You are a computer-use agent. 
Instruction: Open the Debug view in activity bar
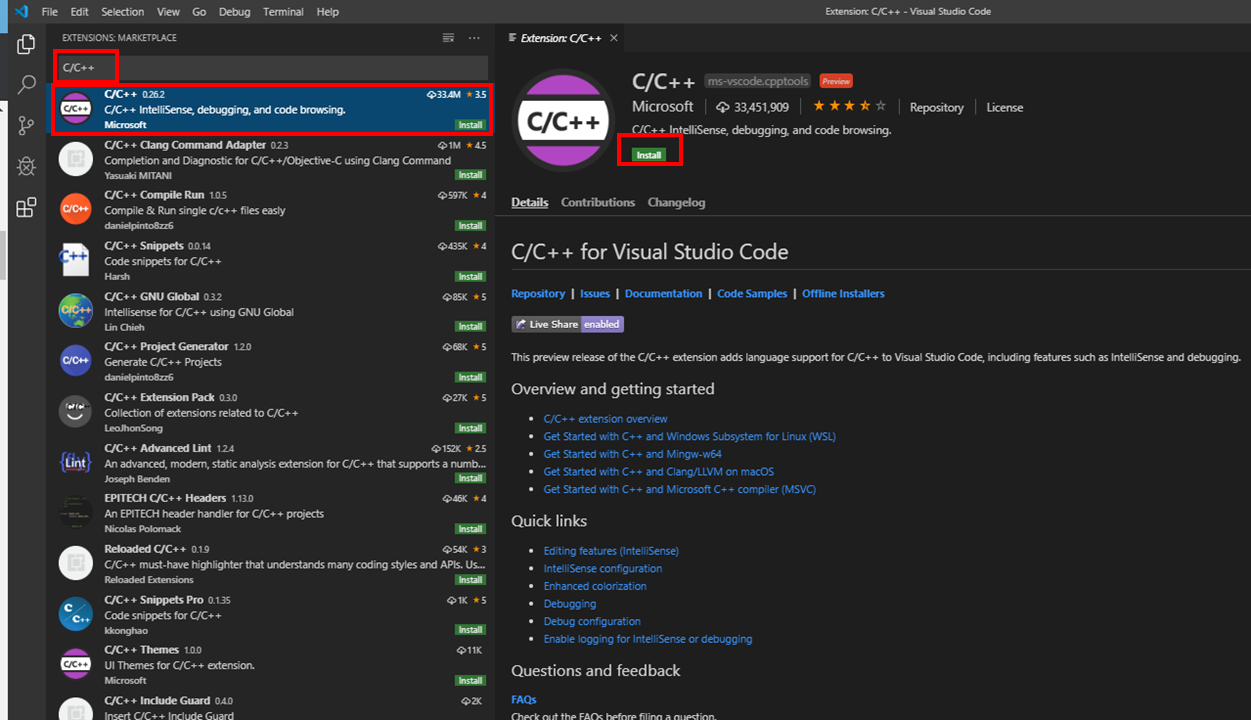click(27, 167)
